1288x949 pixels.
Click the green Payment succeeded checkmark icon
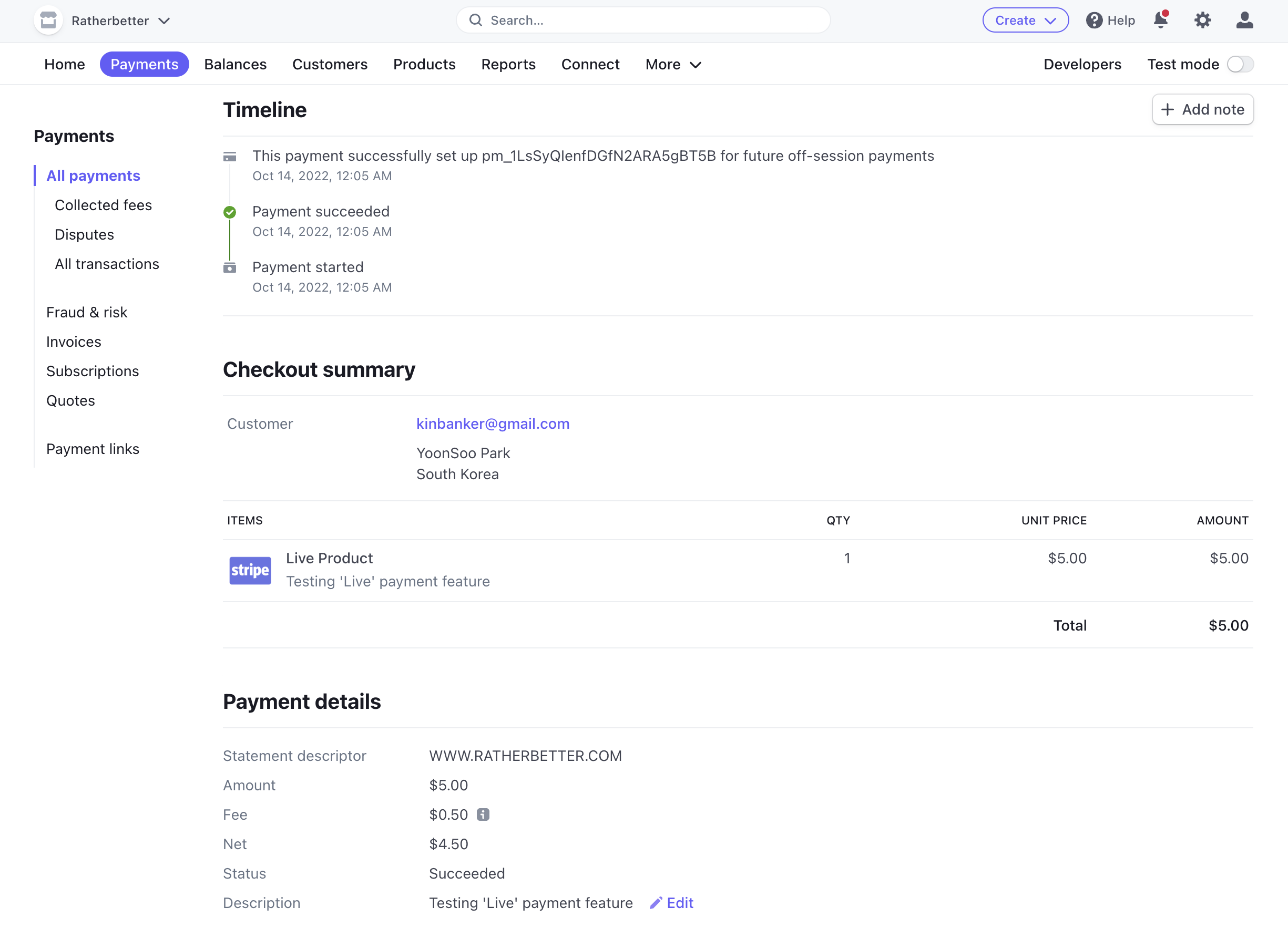click(x=230, y=212)
